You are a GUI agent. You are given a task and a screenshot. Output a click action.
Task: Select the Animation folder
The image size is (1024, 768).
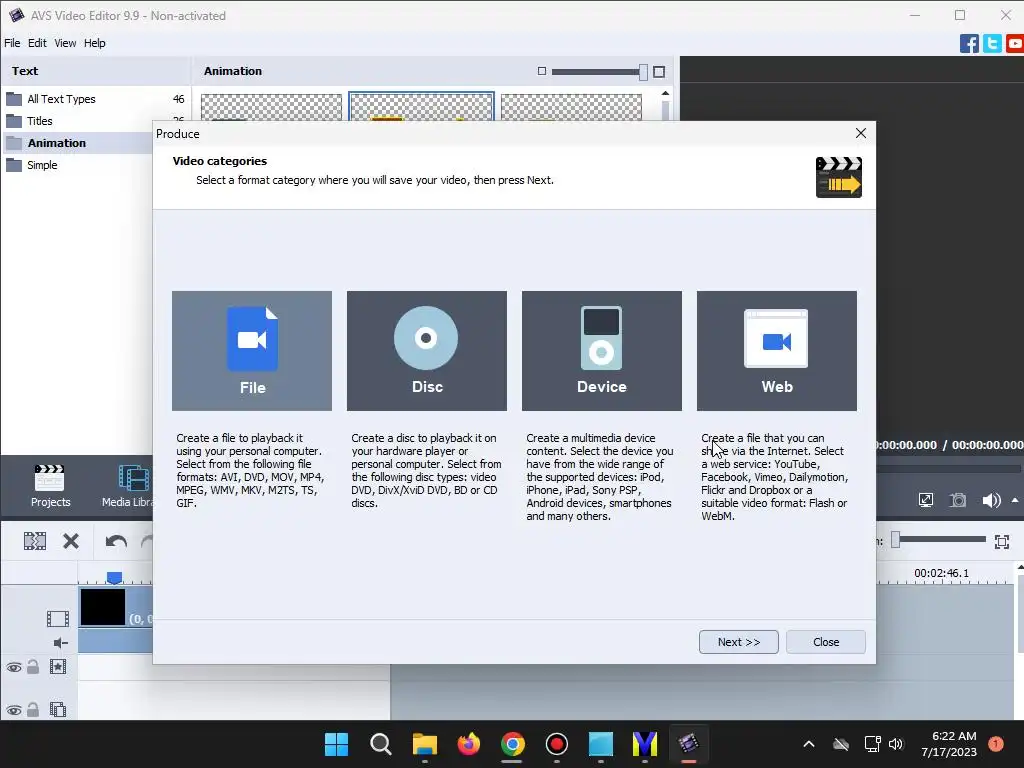coord(78,143)
